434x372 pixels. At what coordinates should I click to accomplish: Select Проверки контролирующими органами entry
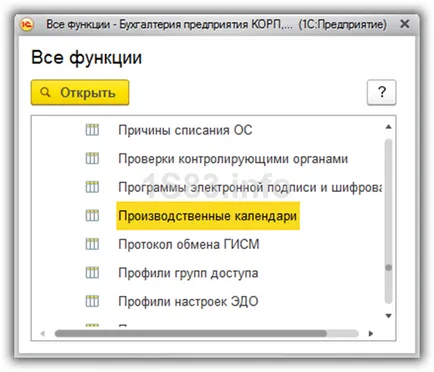click(x=233, y=159)
